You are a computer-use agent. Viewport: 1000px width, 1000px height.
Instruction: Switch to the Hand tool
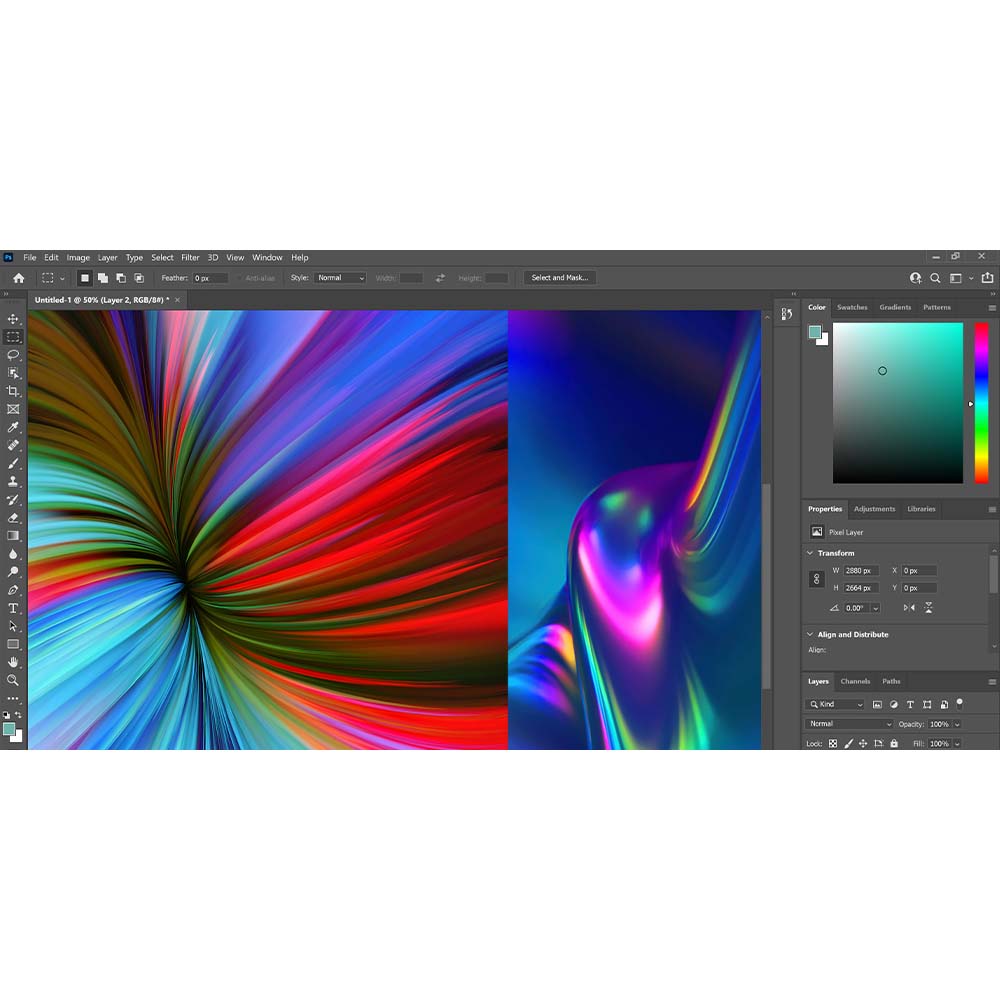point(13,662)
